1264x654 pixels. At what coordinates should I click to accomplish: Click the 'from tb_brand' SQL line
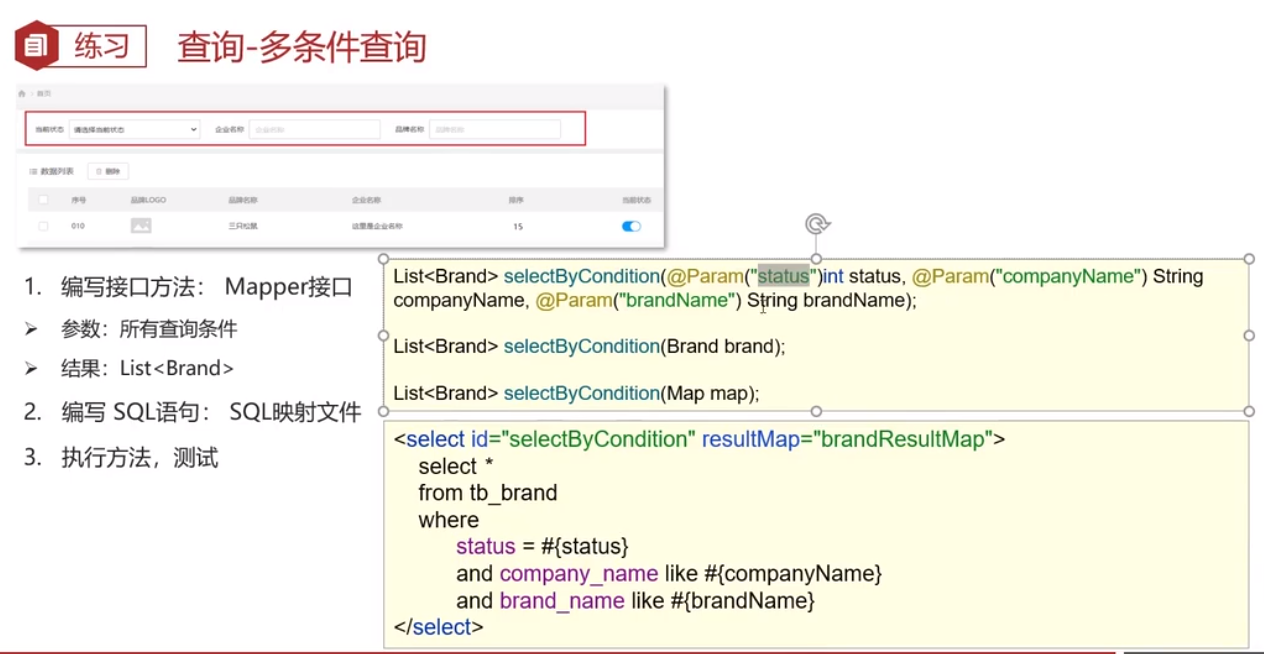[488, 493]
